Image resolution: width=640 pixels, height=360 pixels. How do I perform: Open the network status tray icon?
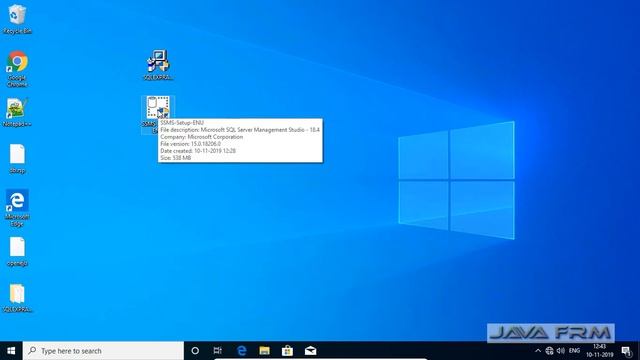(x=549, y=351)
